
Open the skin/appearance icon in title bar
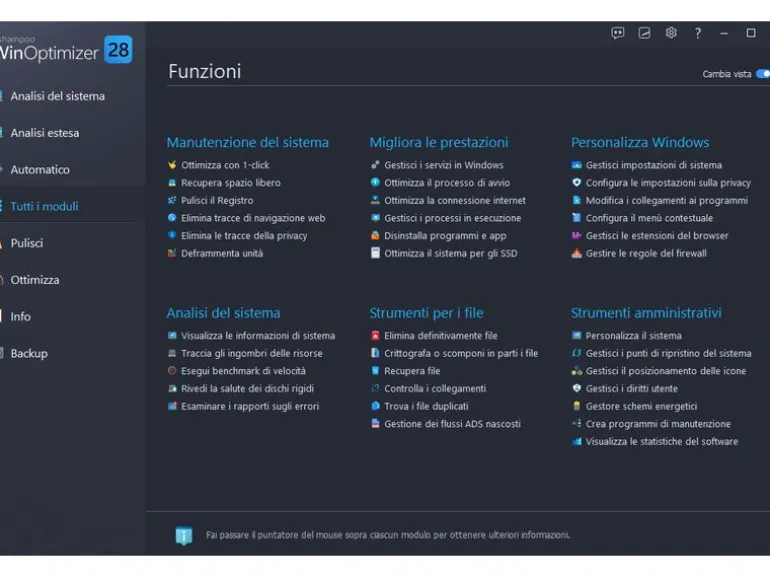click(x=644, y=33)
